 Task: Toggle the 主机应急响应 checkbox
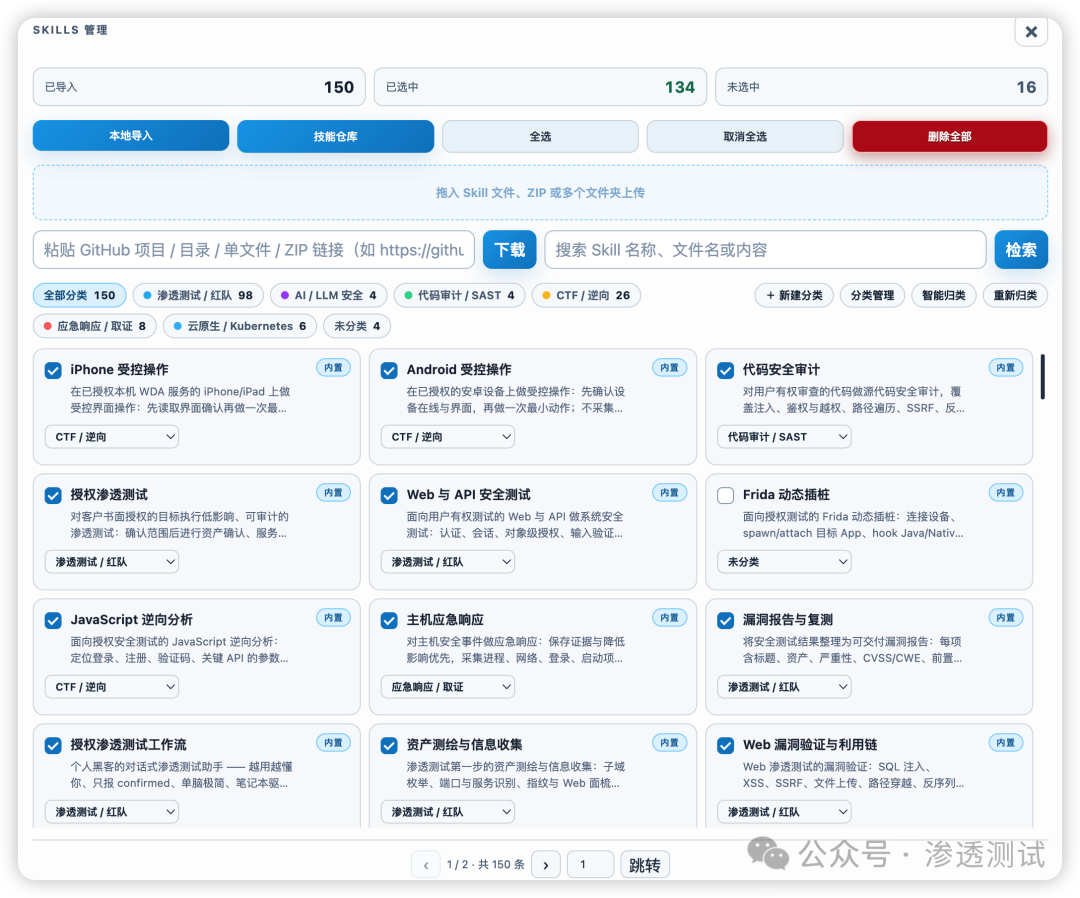pyautogui.click(x=389, y=620)
